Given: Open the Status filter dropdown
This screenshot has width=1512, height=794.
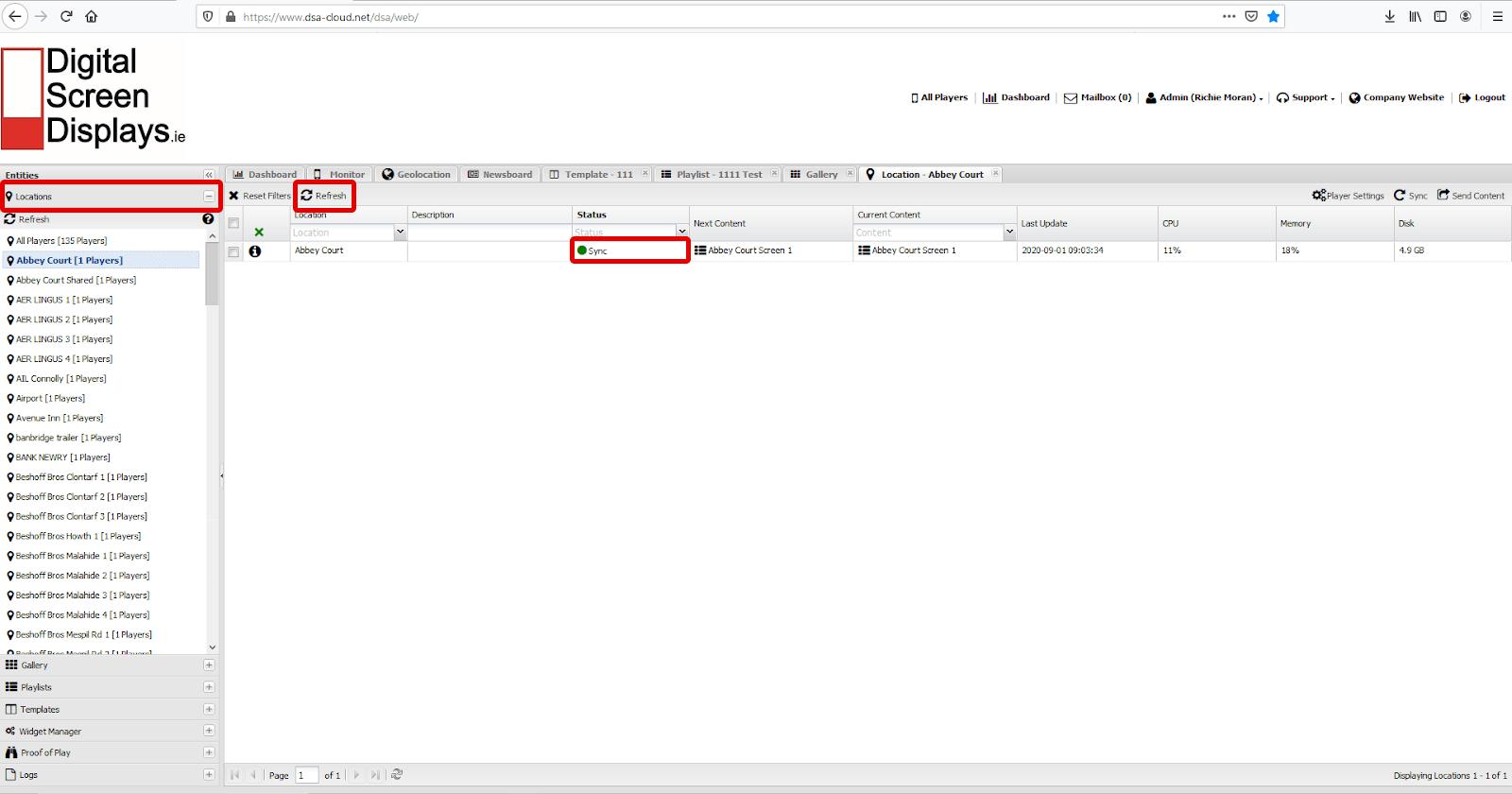Looking at the screenshot, I should [x=682, y=232].
